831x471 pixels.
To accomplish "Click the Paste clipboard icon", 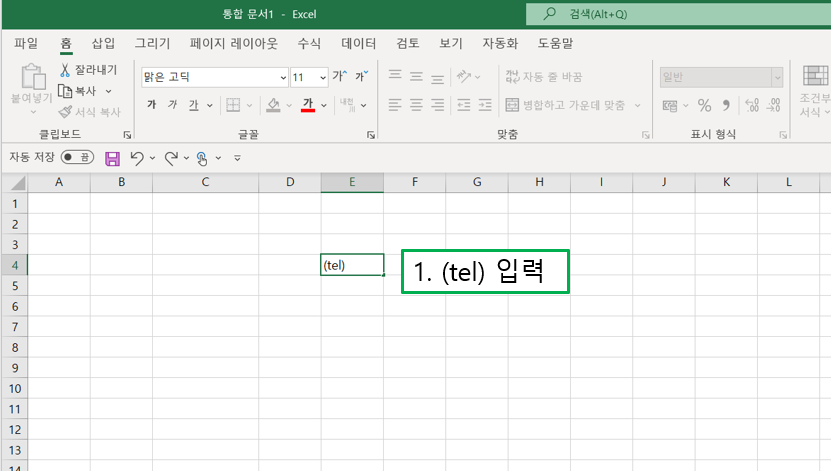I will (x=33, y=77).
